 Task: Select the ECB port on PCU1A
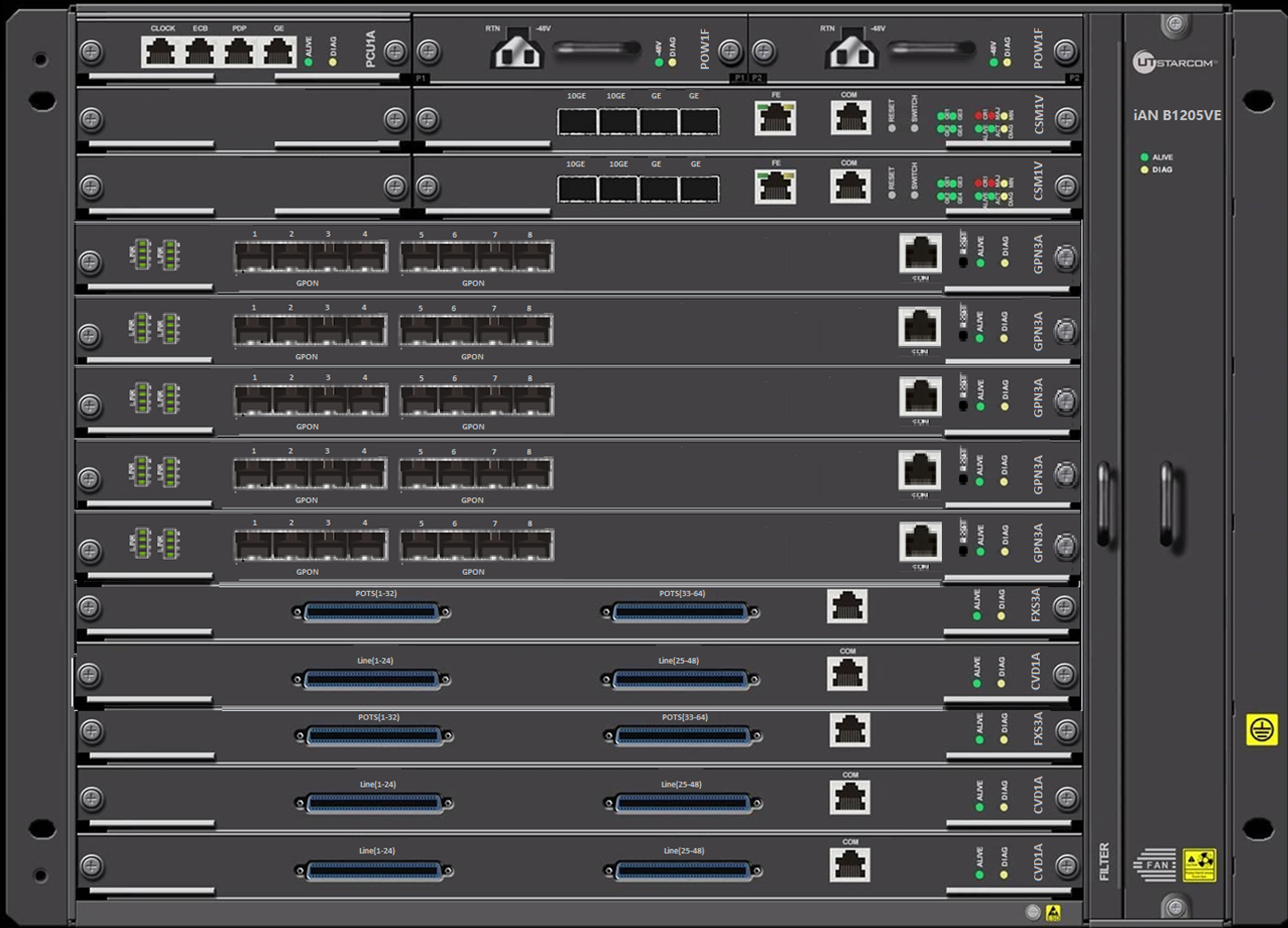(x=200, y=52)
